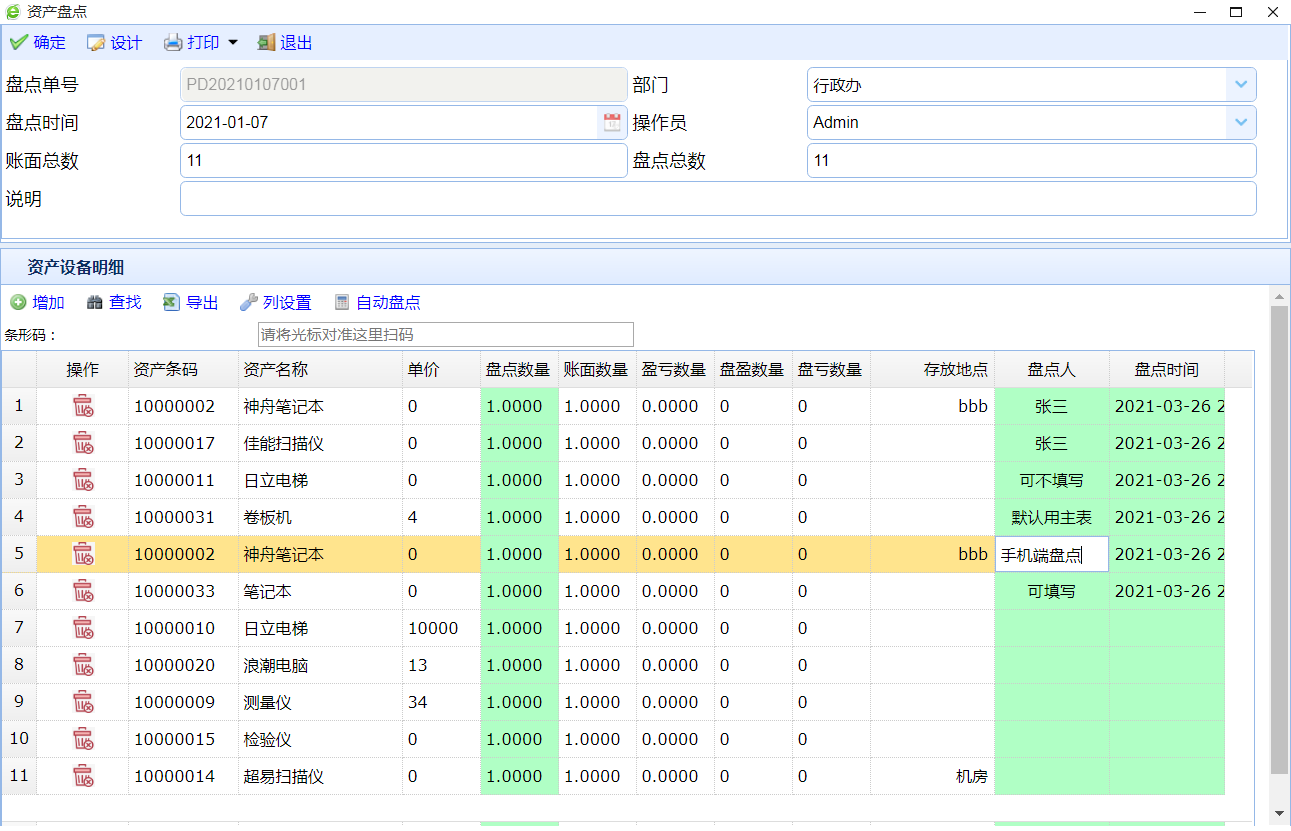Expand the 操作员 operator dropdown
Image resolution: width=1291 pixels, height=831 pixels.
(1240, 123)
